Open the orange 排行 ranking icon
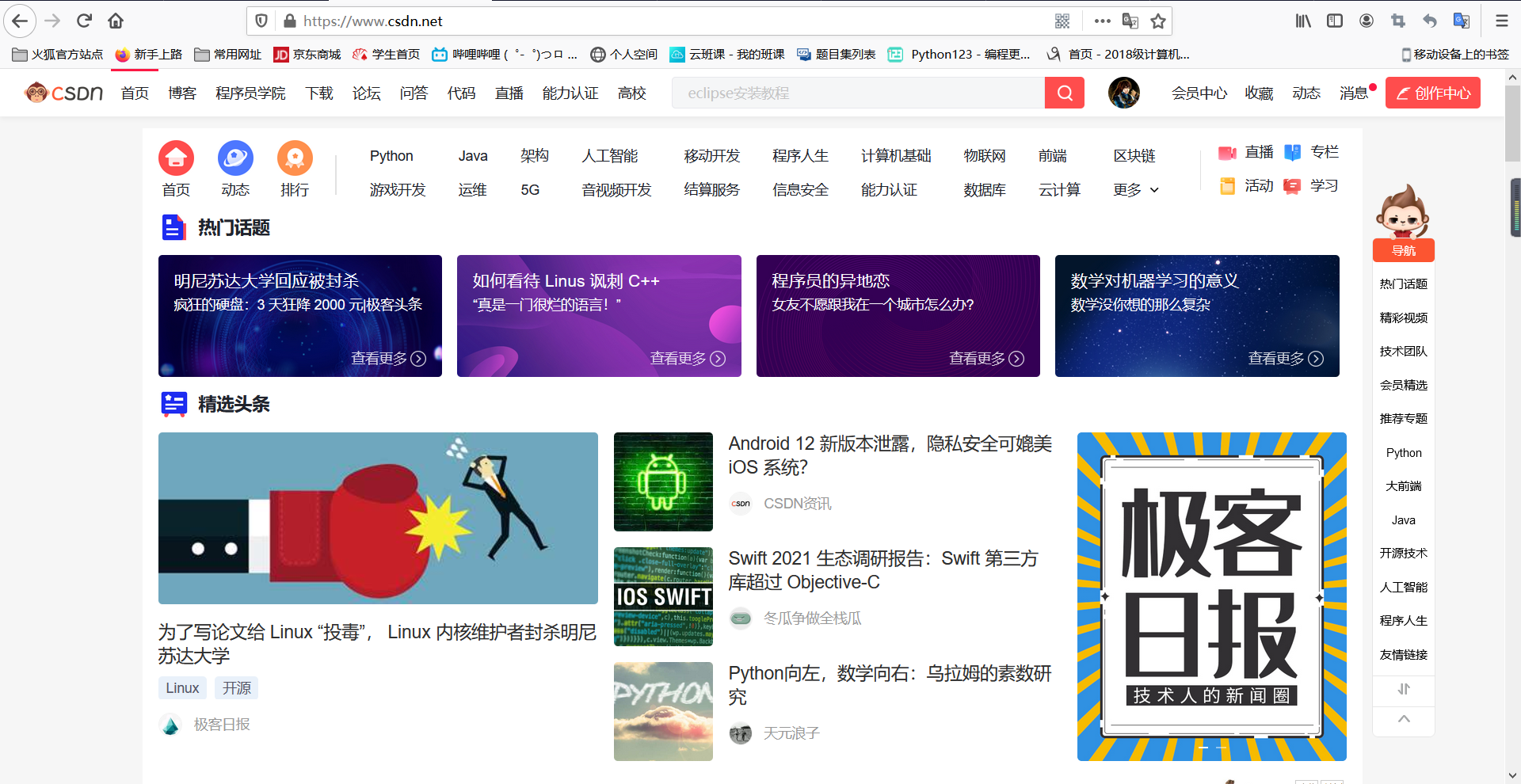This screenshot has width=1521, height=784. [x=295, y=158]
